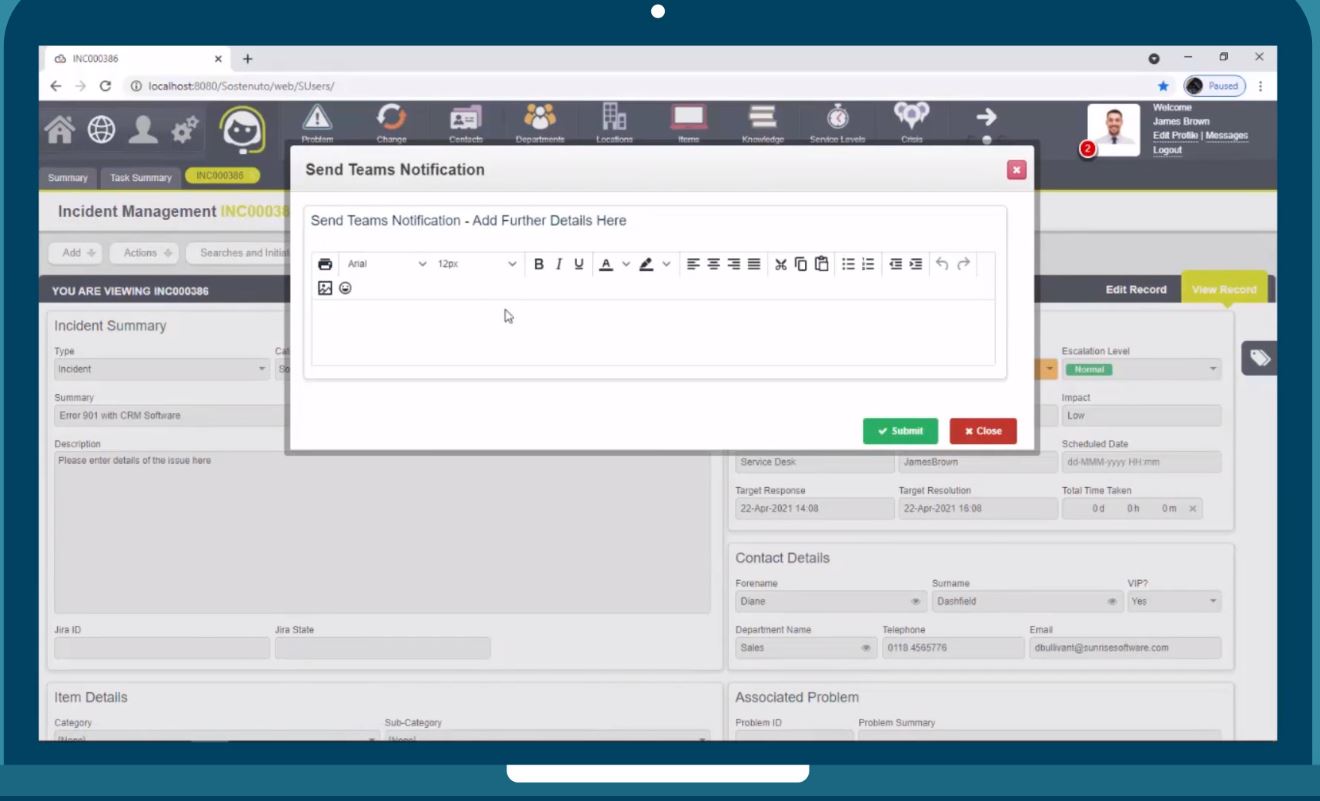This screenshot has width=1320, height=801.
Task: Click James Brown profile photo thumbnail
Action: [1114, 129]
